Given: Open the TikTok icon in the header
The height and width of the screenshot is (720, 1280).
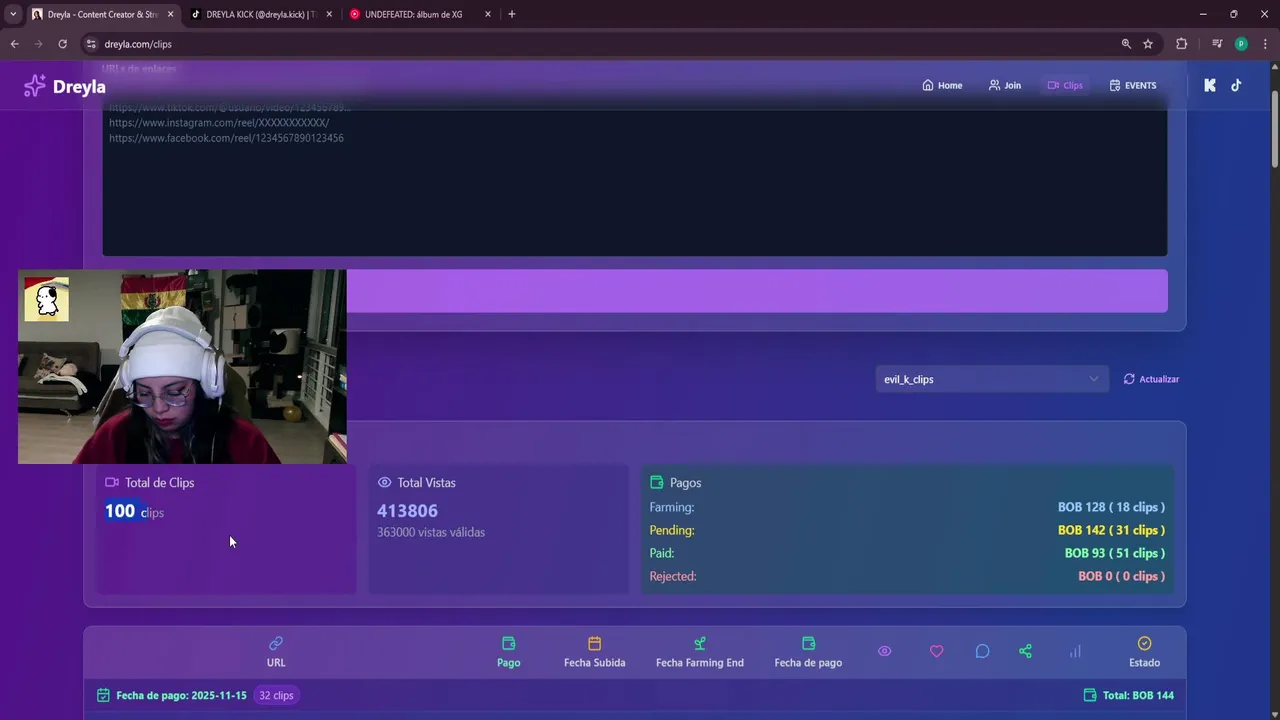Looking at the screenshot, I should pyautogui.click(x=1236, y=85).
